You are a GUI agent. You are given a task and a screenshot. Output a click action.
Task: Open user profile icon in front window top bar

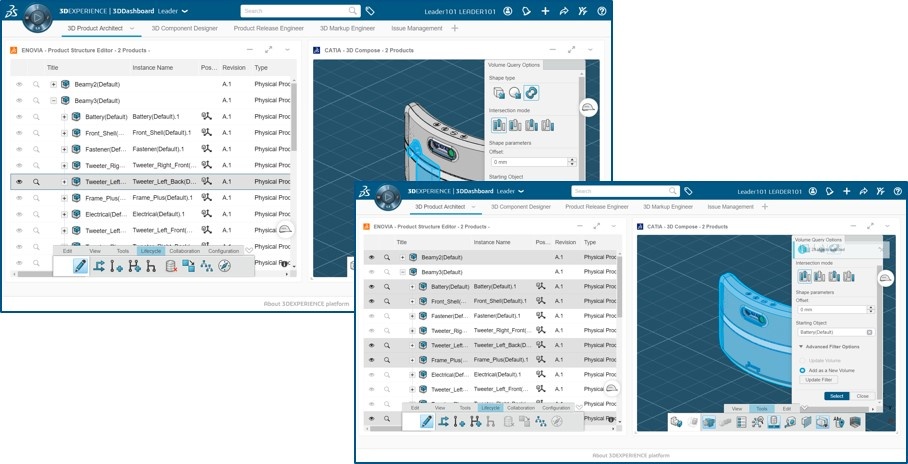813,191
